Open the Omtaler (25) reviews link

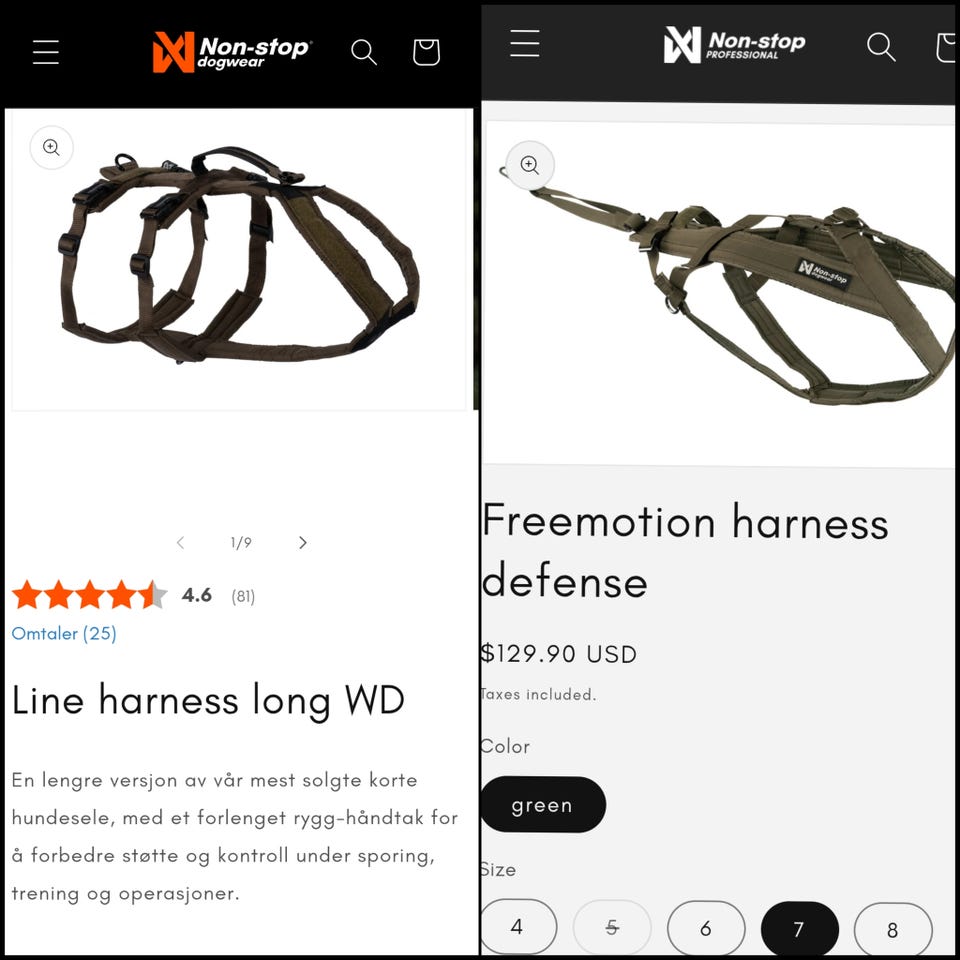click(64, 633)
